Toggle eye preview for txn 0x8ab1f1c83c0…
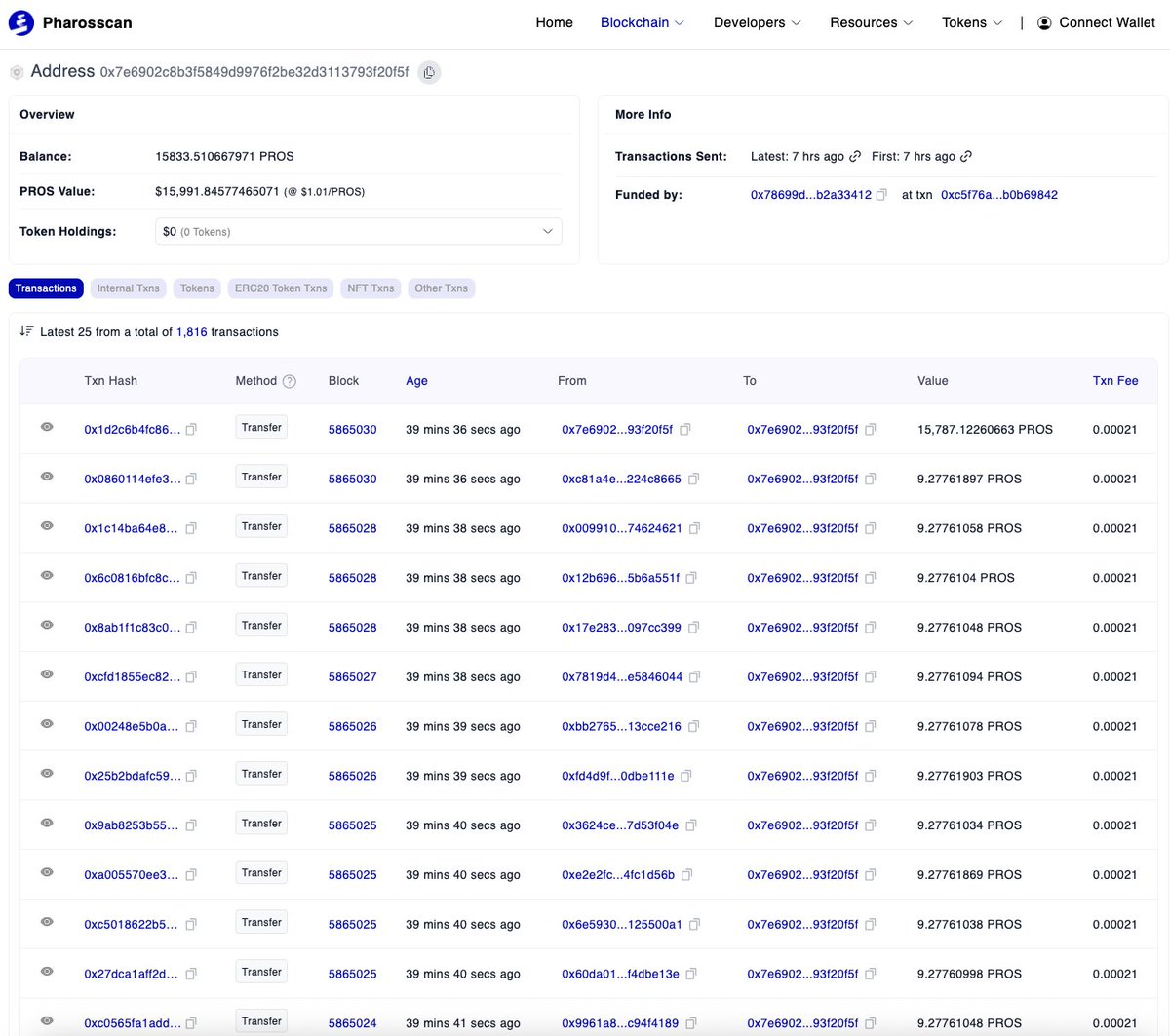1170x1036 pixels. coord(47,625)
